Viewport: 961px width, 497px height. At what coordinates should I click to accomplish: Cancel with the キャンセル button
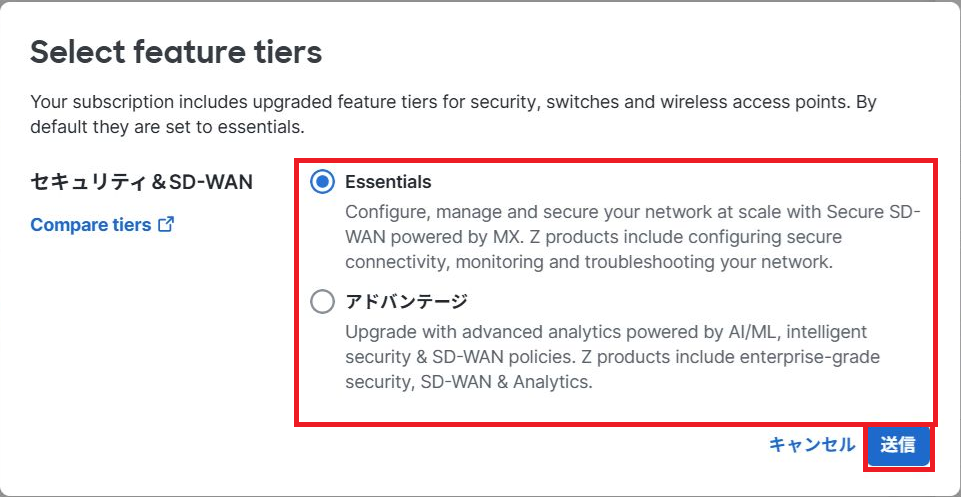coord(811,445)
